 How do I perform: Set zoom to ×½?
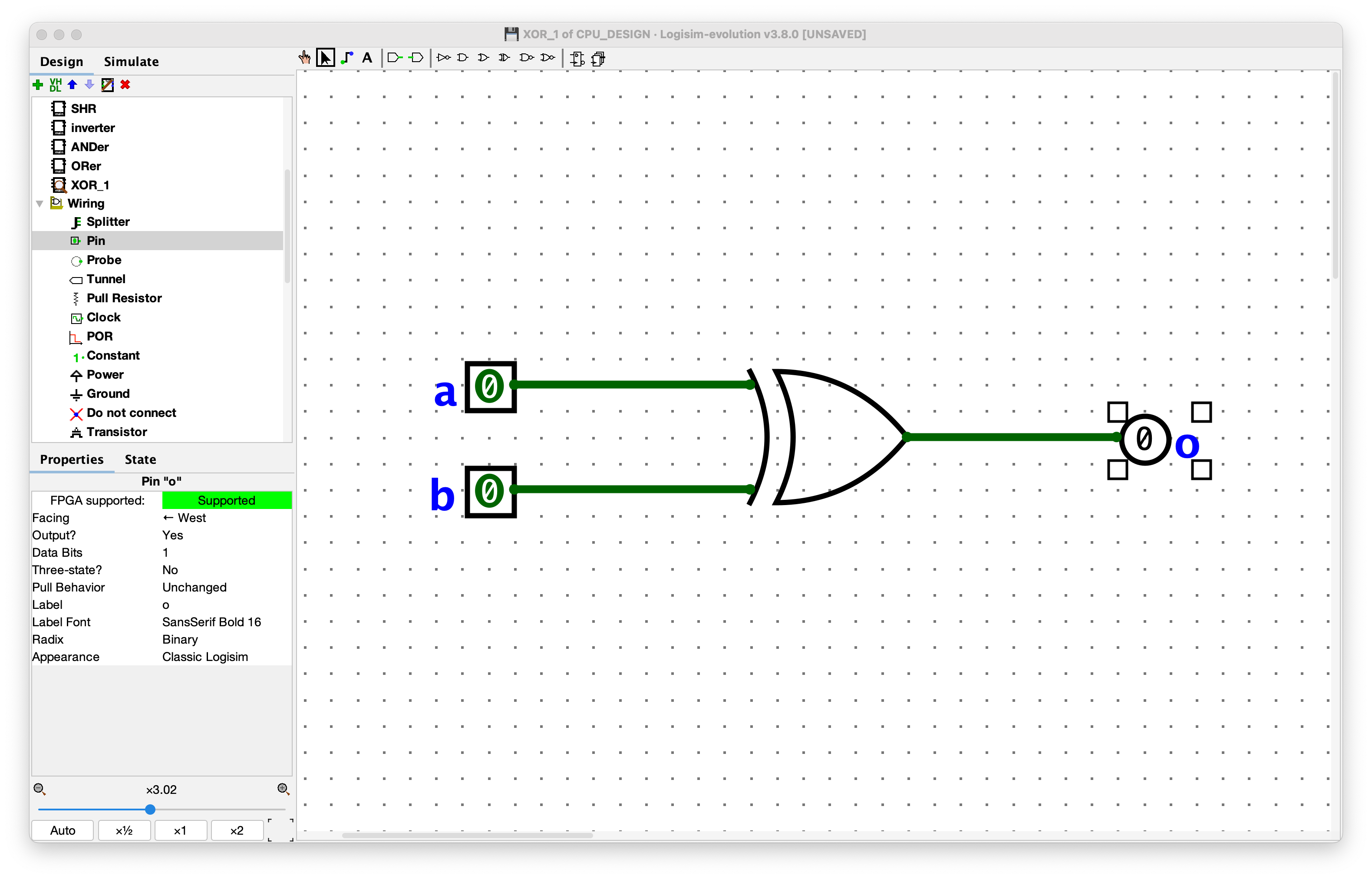[x=124, y=830]
